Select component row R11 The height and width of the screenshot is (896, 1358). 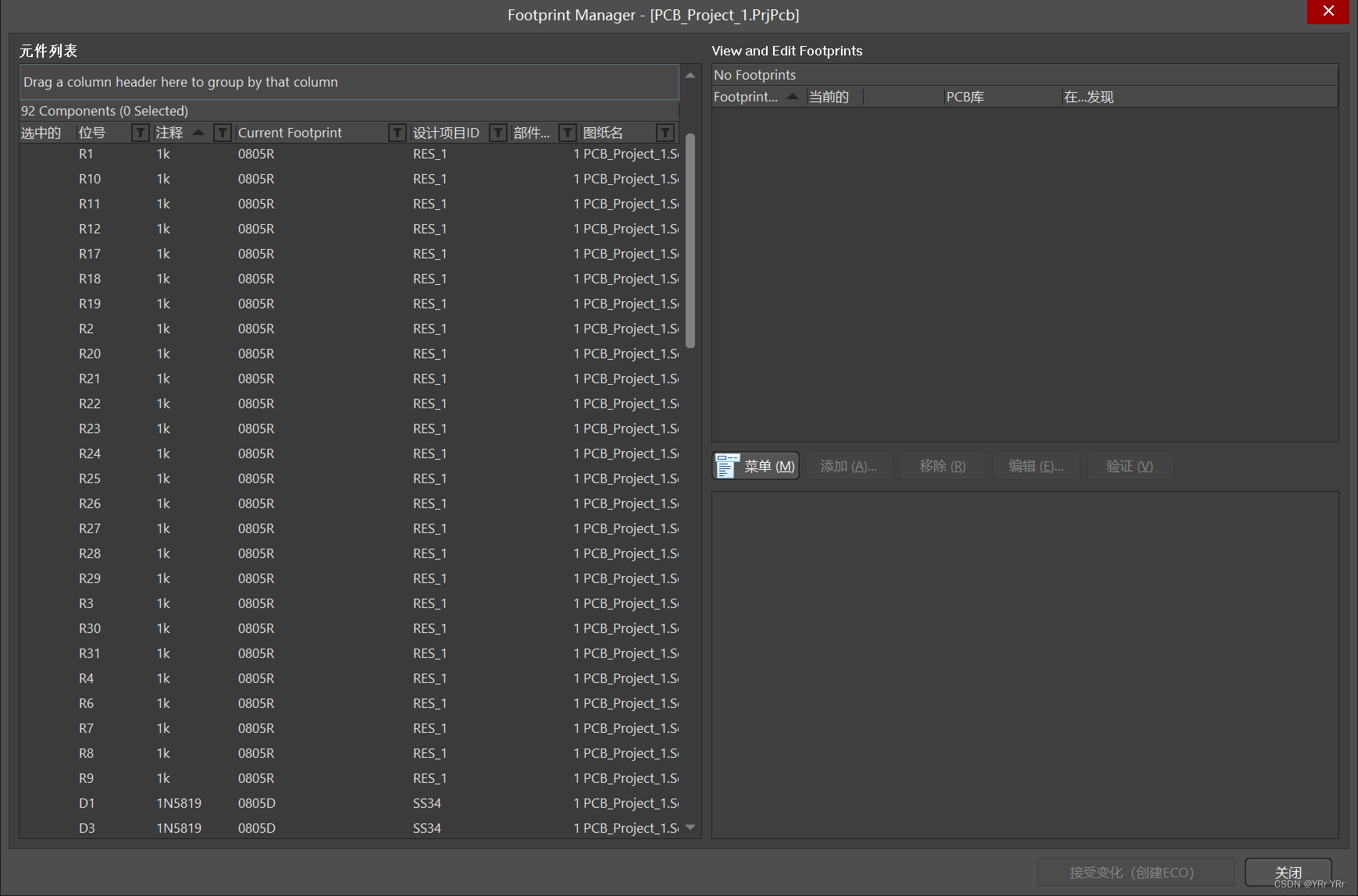349,204
